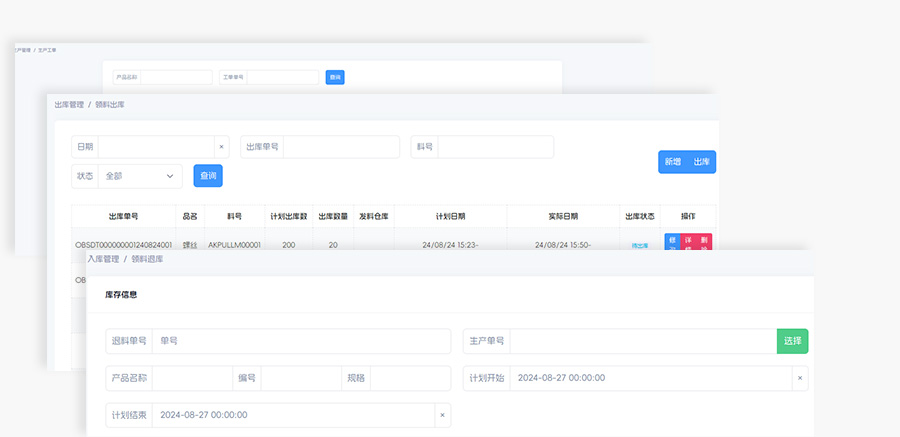Clear the 日期 date field with ×
This screenshot has width=900, height=437.
[x=221, y=147]
